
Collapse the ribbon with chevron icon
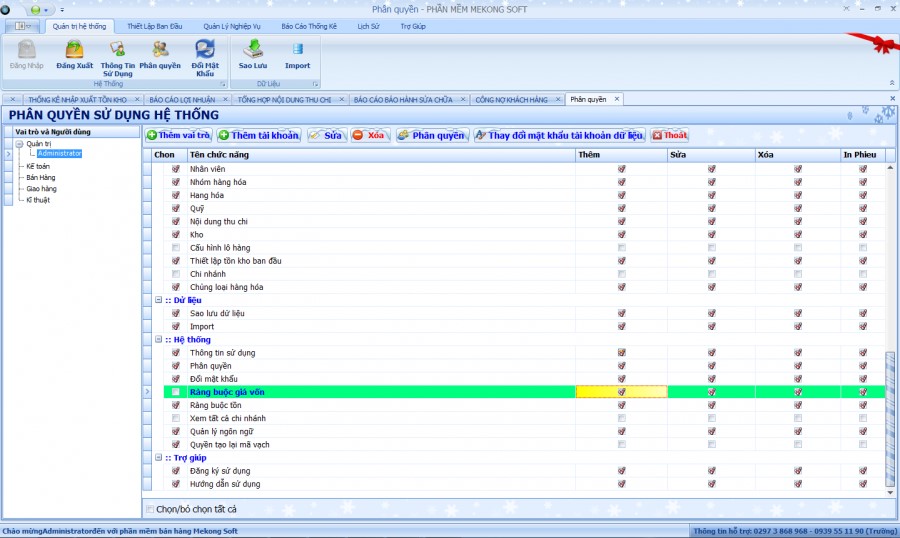click(892, 83)
